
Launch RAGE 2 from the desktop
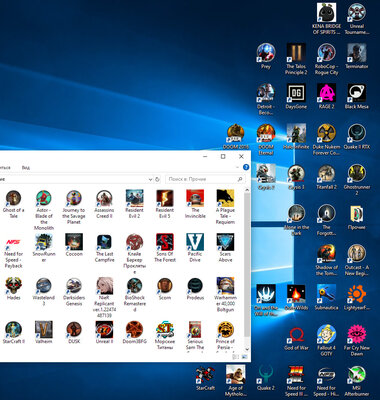tap(326, 96)
